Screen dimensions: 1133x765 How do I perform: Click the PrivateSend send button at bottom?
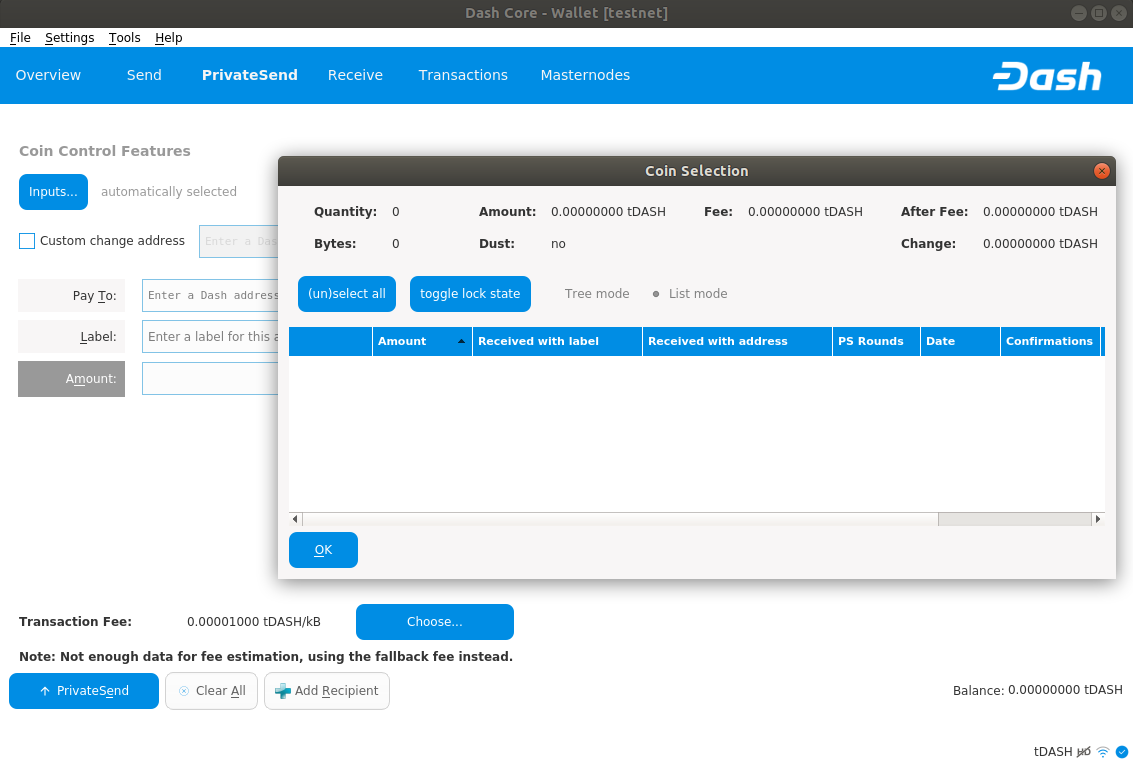coord(84,691)
